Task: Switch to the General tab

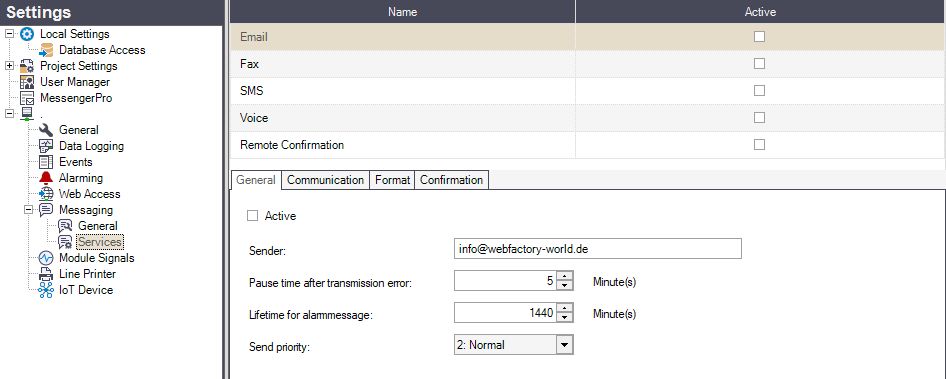Action: (x=256, y=180)
